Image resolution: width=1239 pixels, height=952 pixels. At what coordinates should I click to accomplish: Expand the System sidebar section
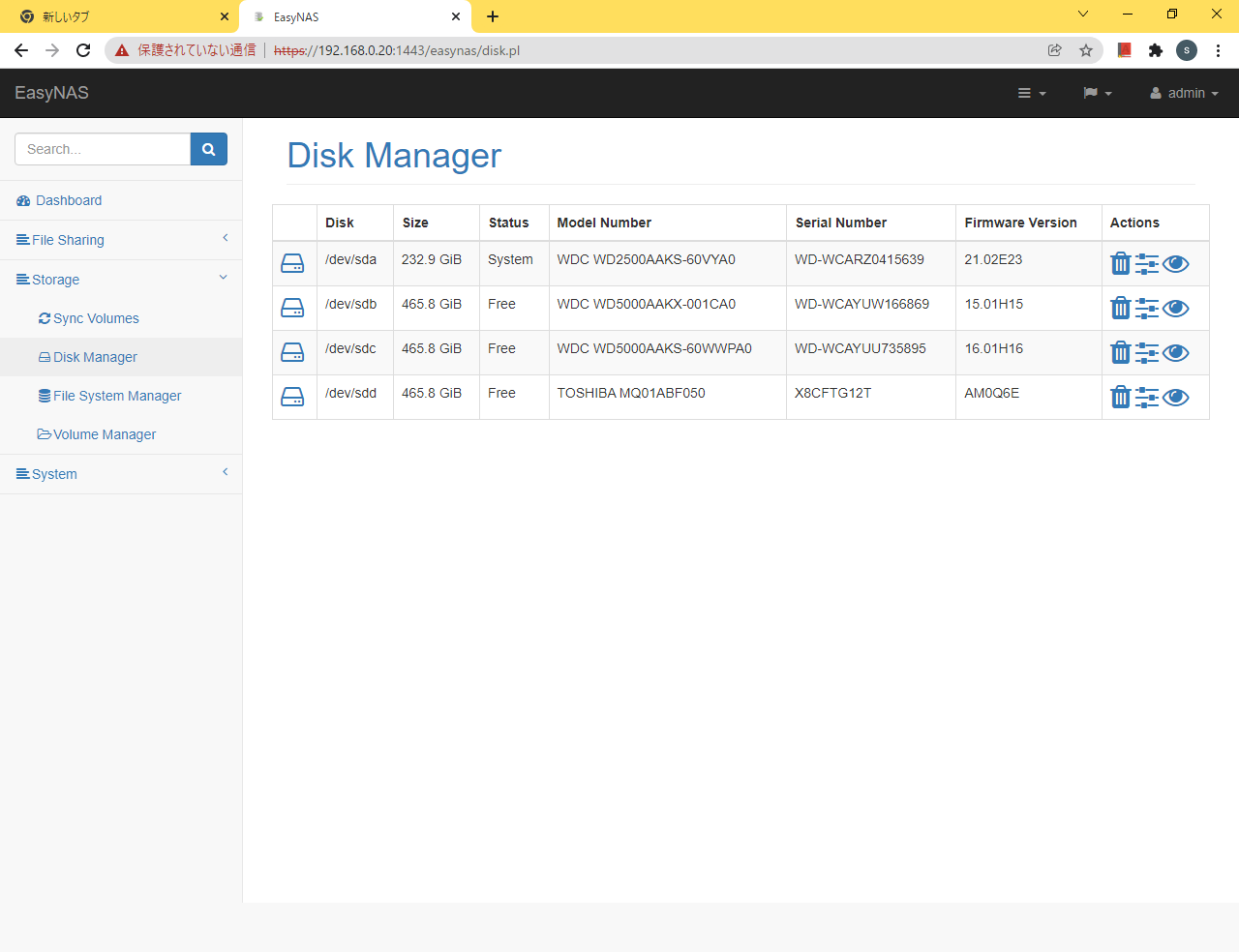click(x=54, y=474)
